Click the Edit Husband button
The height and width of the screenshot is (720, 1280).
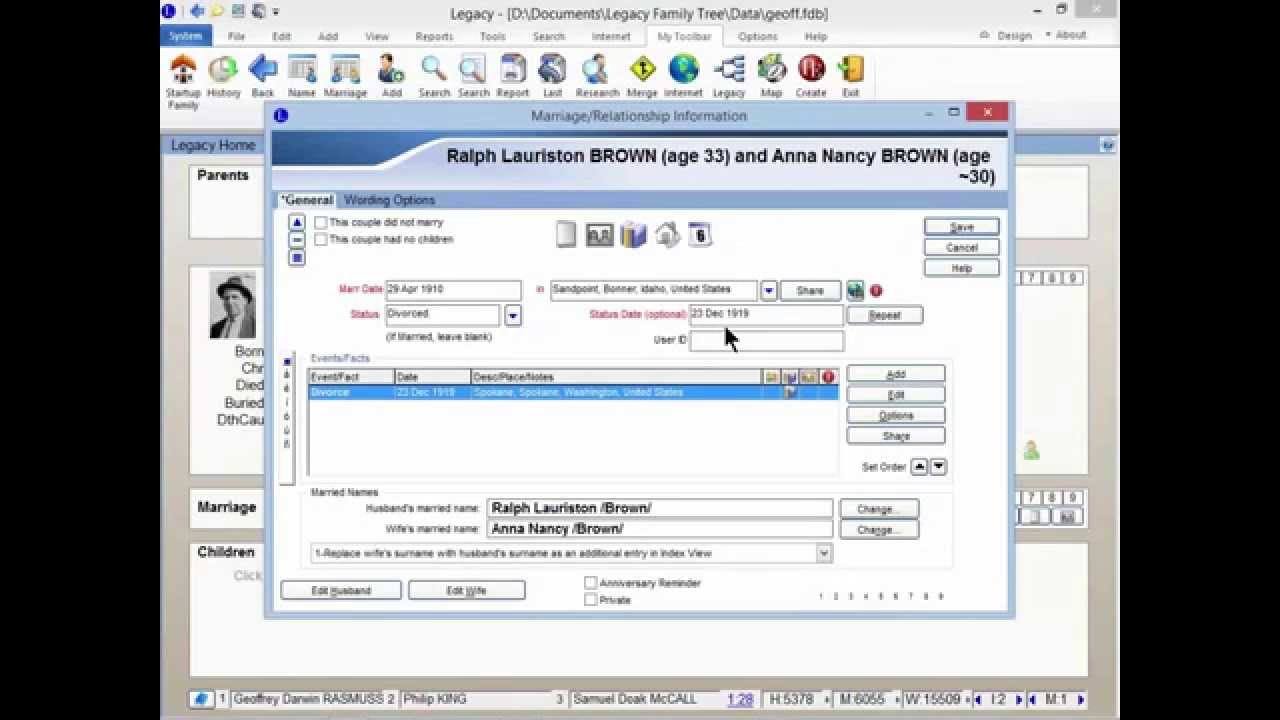click(x=341, y=591)
